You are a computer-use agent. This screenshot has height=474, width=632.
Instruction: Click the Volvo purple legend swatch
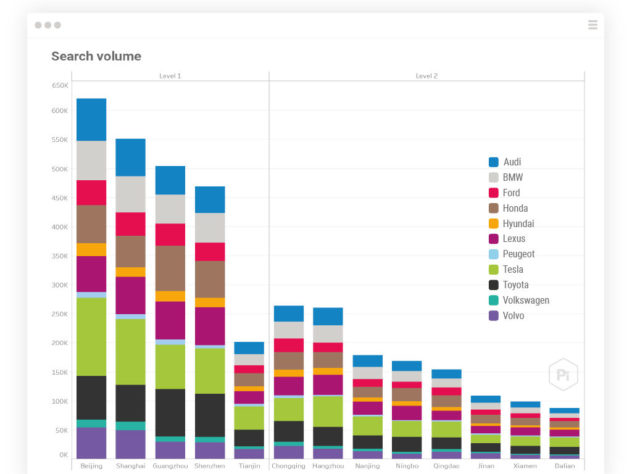[x=493, y=316]
